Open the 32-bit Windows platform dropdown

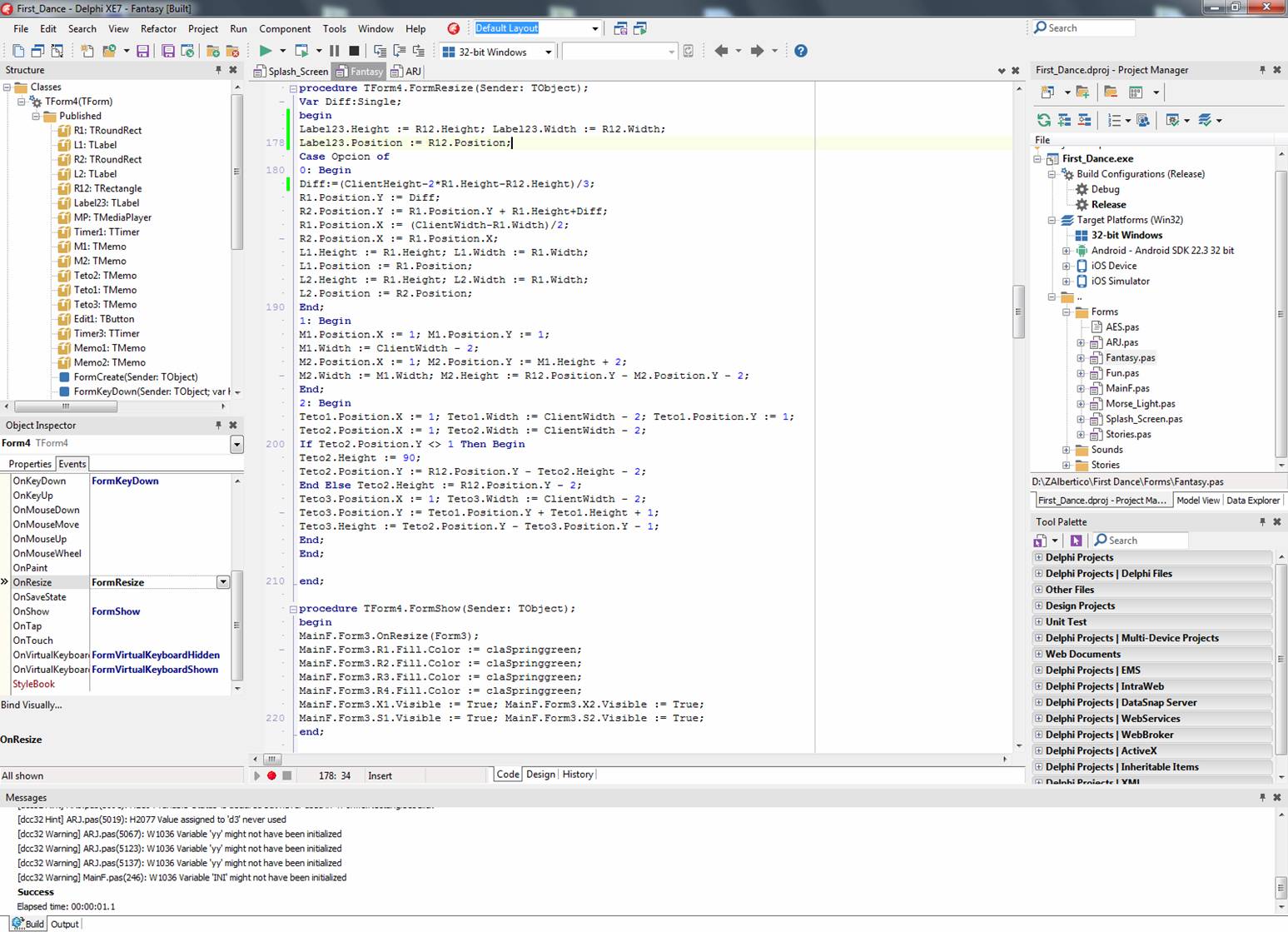[548, 52]
